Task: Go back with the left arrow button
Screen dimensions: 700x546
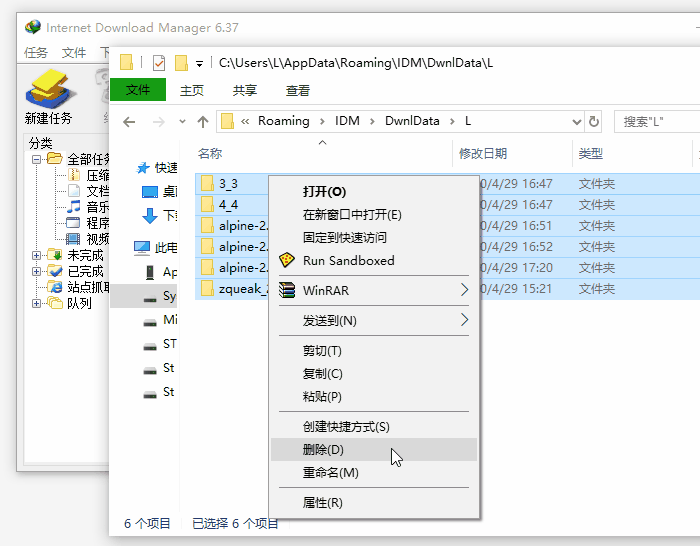Action: (129, 121)
